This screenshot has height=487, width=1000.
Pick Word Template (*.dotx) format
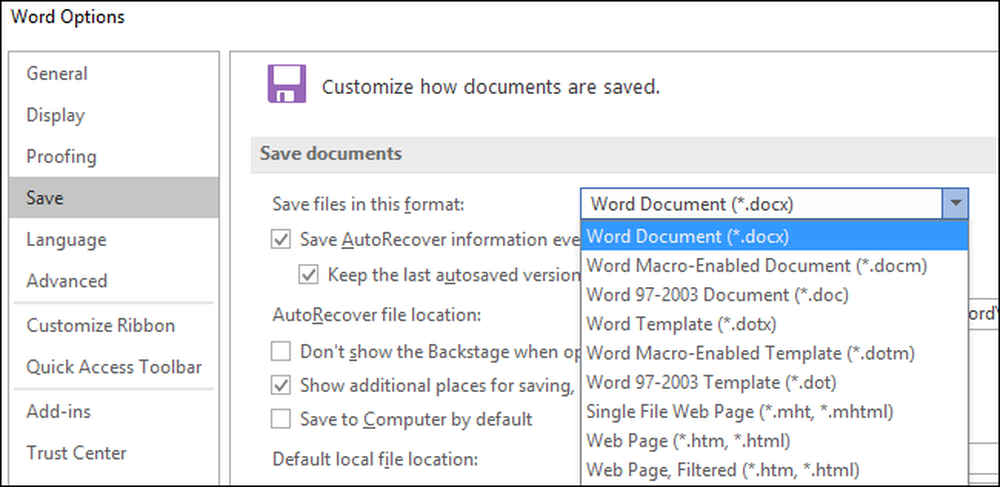click(774, 324)
